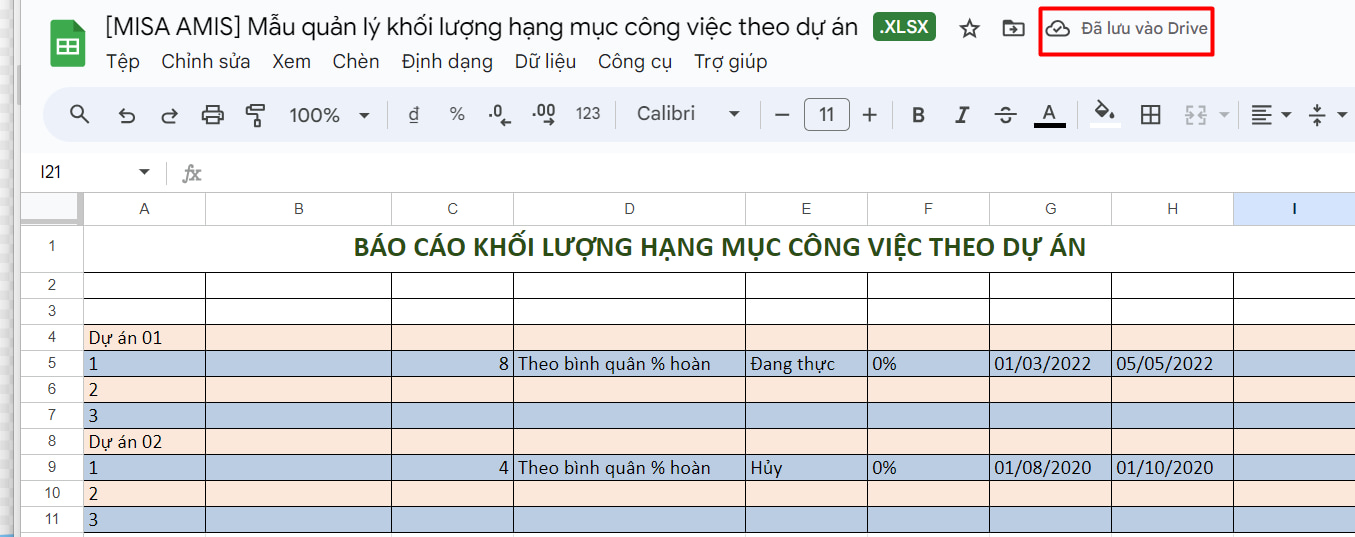Redo the last action

click(x=169, y=115)
